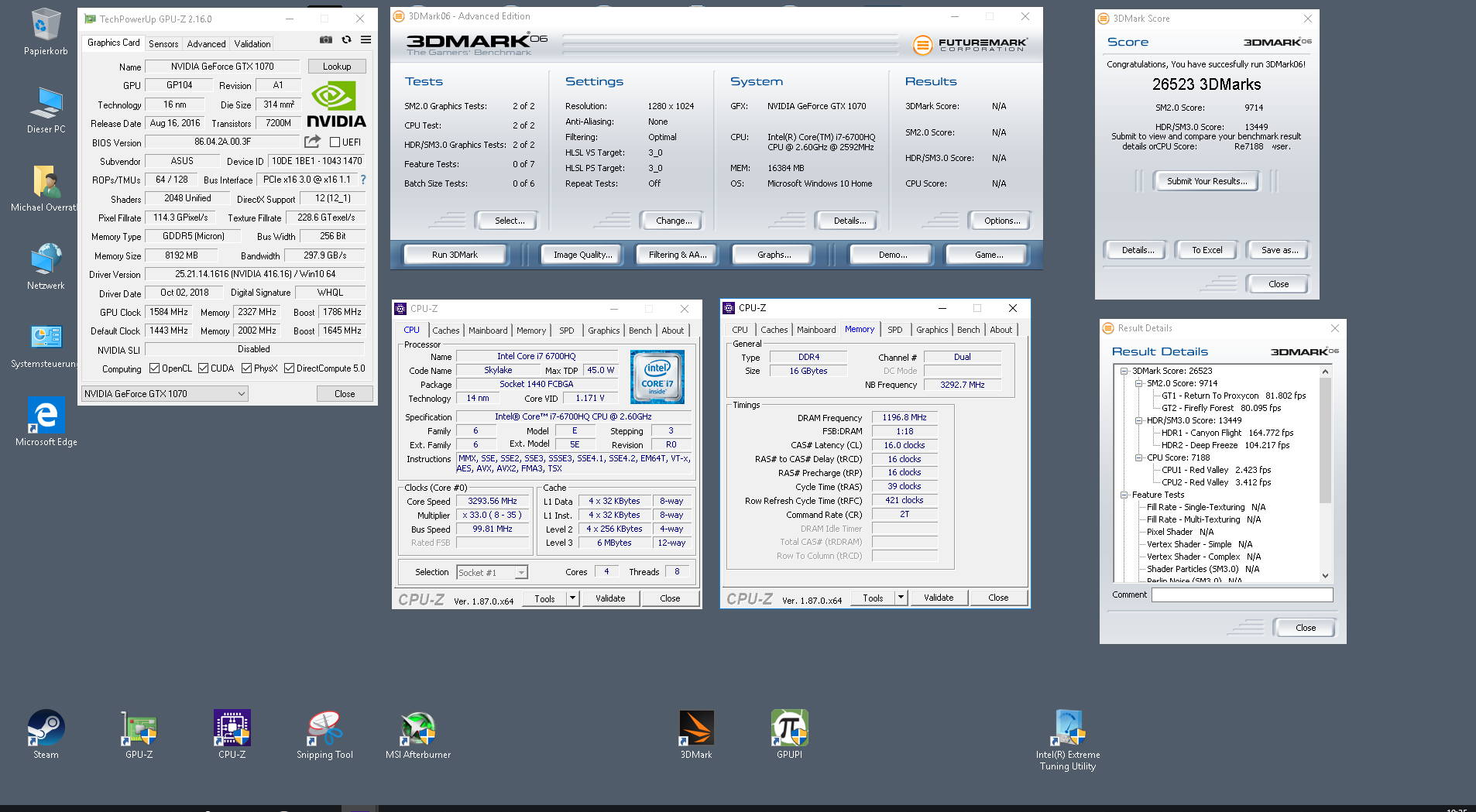1476x812 pixels.
Task: Open the Dieser PC desktop icon
Action: [46, 110]
